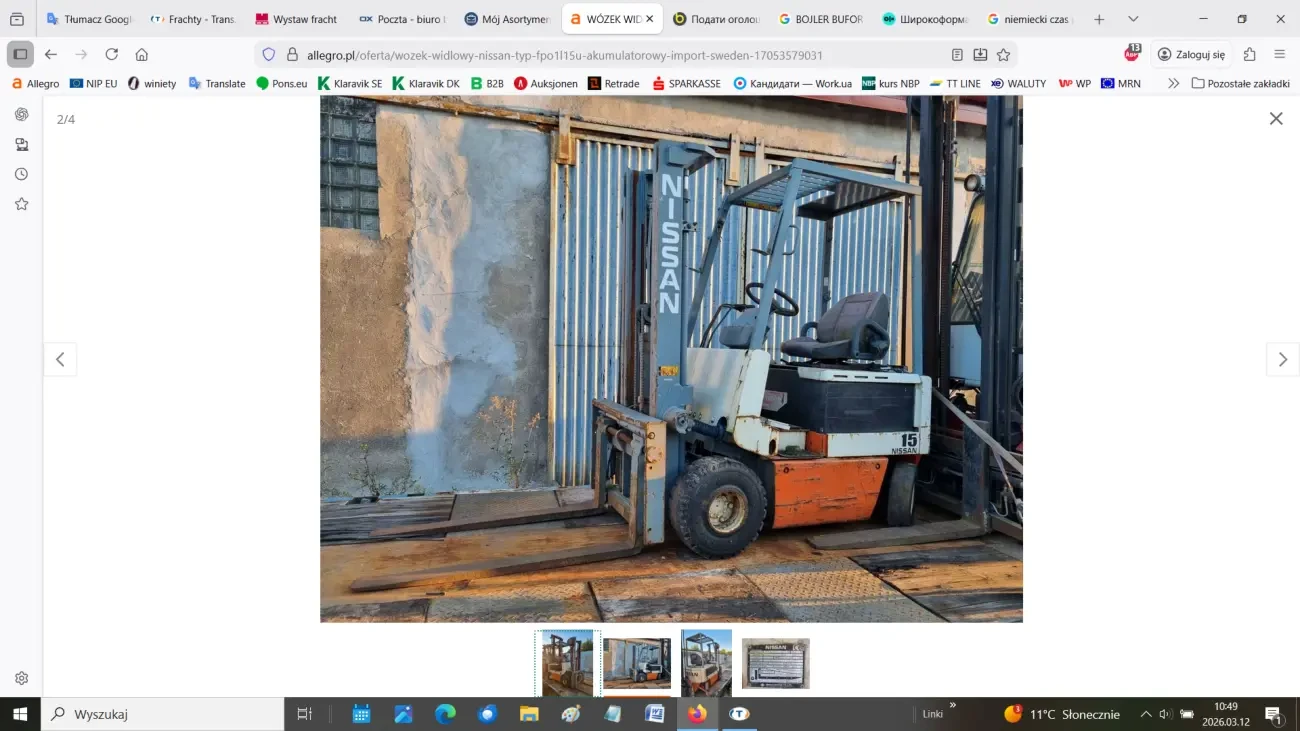1300x731 pixels.
Task: Open synced tabs sidebar icon
Action: coord(21,144)
